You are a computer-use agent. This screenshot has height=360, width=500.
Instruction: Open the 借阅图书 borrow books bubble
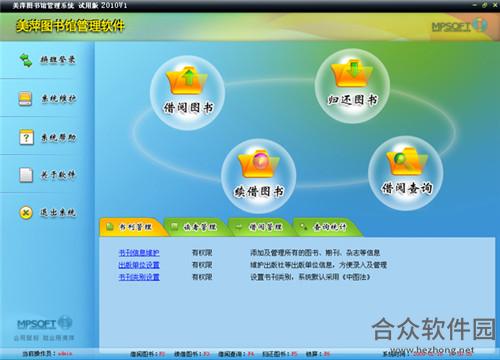(187, 93)
